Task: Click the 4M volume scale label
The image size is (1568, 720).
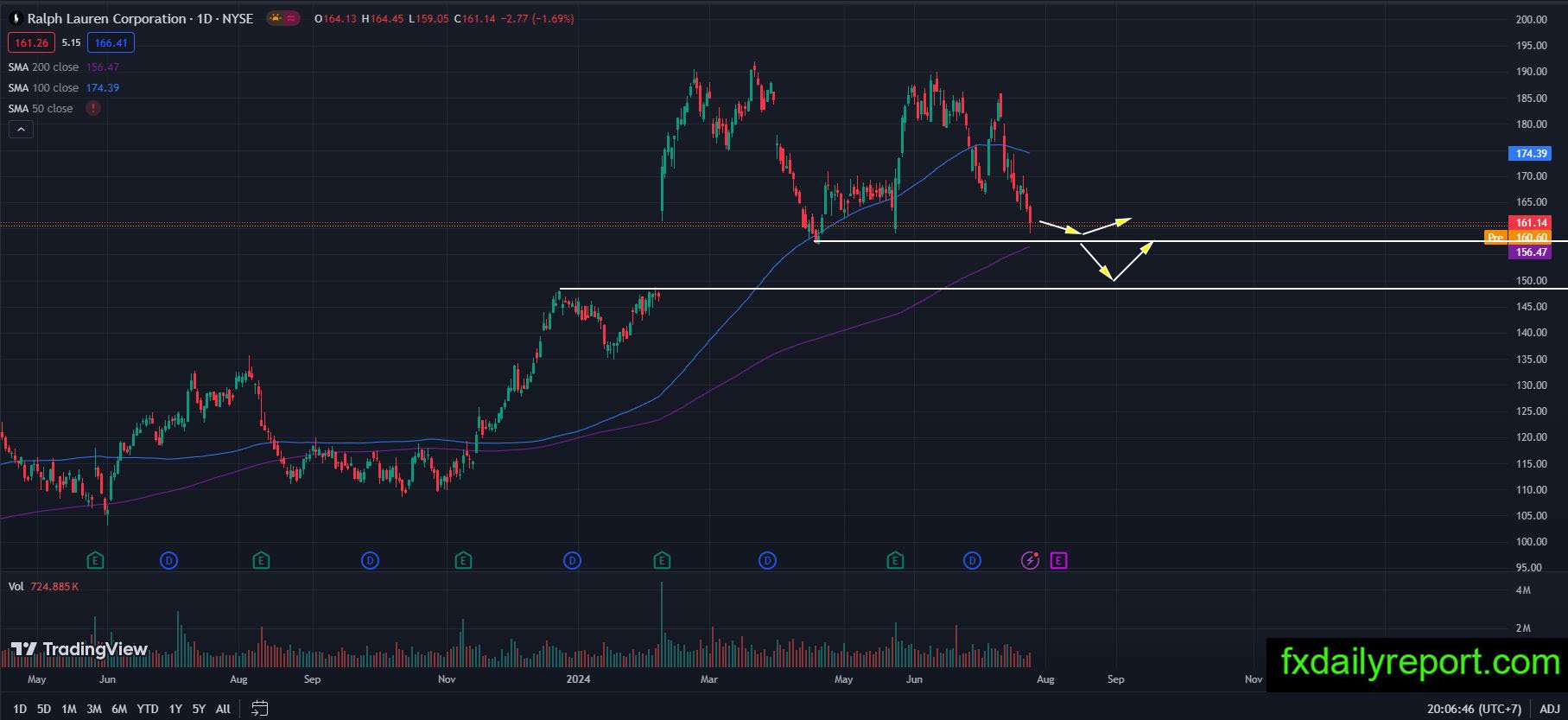Action: click(1523, 590)
